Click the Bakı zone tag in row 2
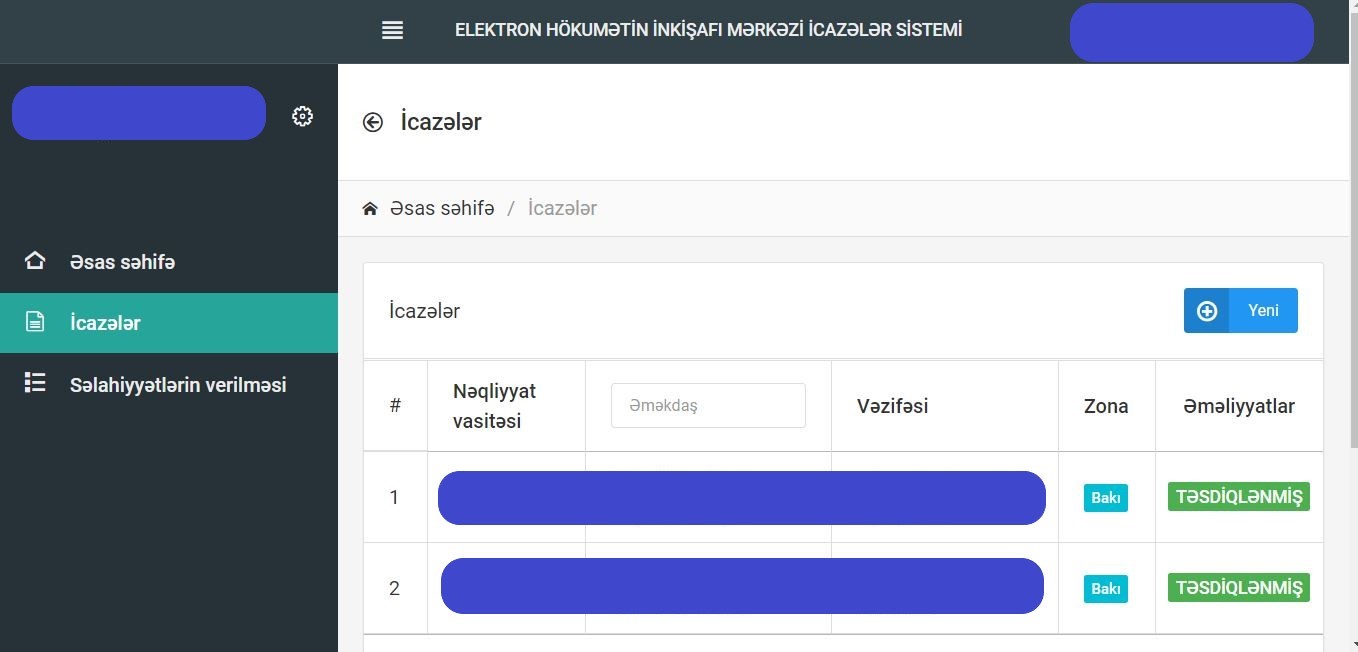This screenshot has width=1358, height=652. point(1105,588)
